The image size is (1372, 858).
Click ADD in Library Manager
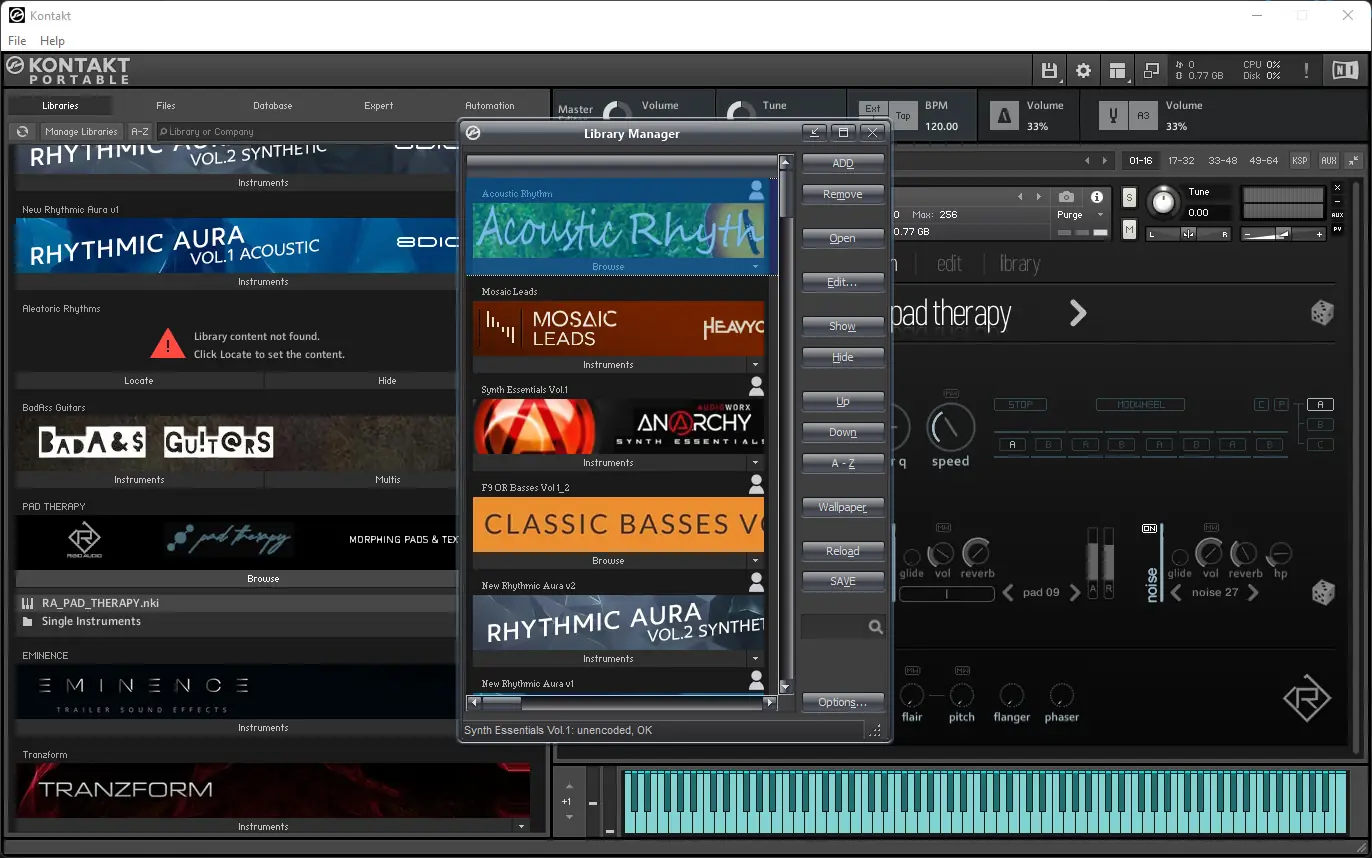[843, 163]
